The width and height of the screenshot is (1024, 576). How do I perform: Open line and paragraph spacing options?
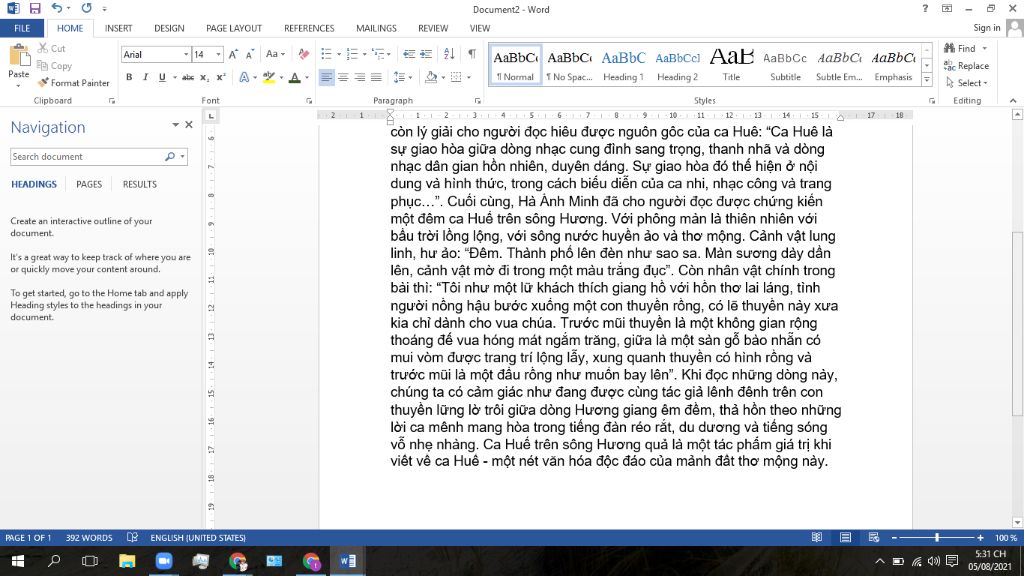click(400, 77)
